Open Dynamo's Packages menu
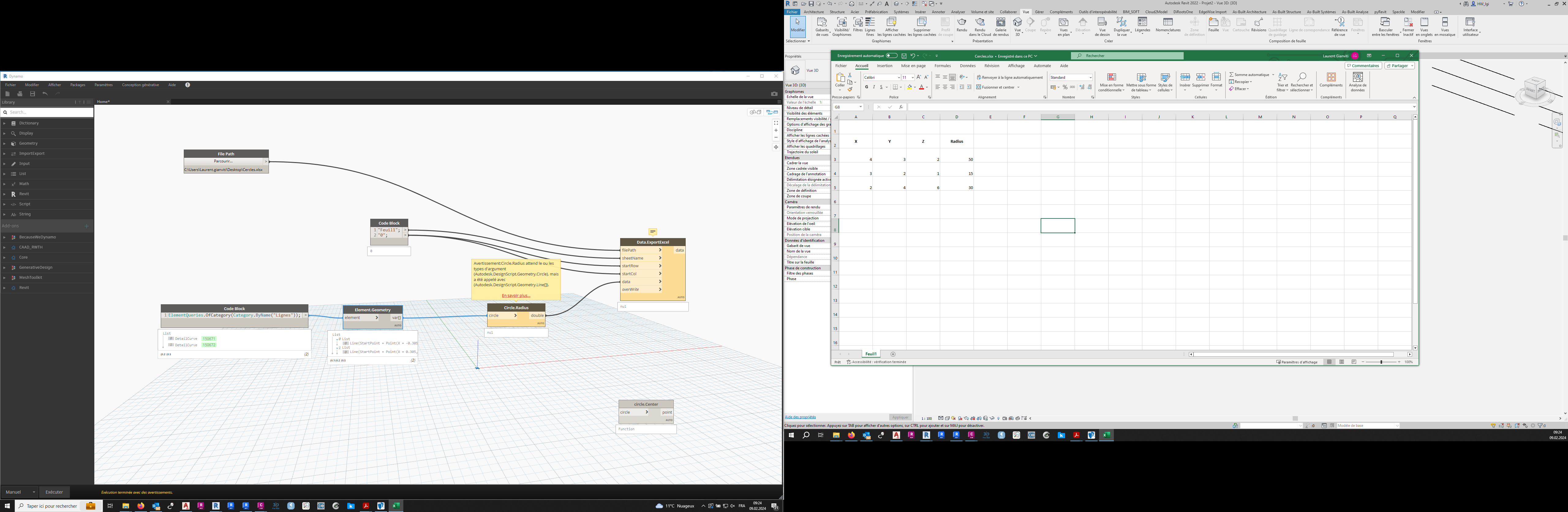Viewport: 1568px width, 512px height. coord(77,85)
